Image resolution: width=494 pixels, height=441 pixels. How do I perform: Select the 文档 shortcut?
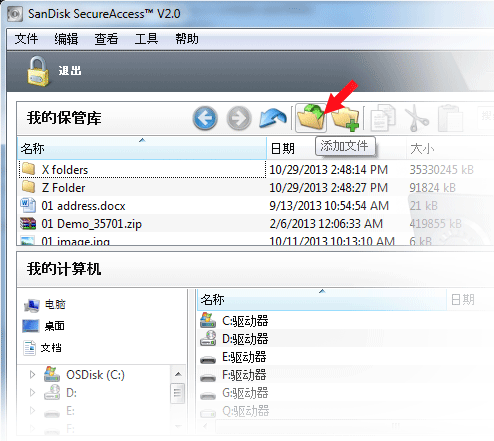[x=51, y=348]
